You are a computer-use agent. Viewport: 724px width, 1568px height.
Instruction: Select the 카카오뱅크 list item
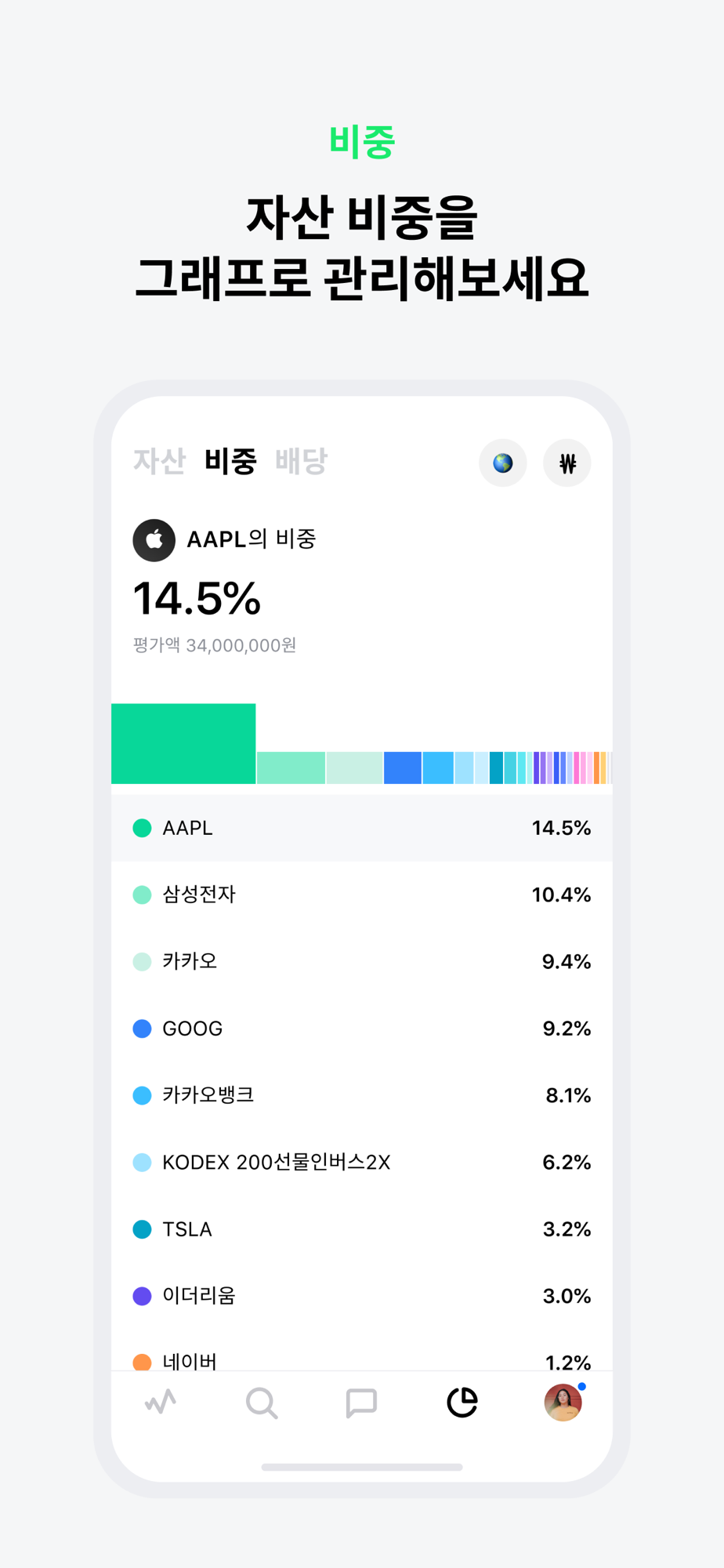coord(362,1095)
